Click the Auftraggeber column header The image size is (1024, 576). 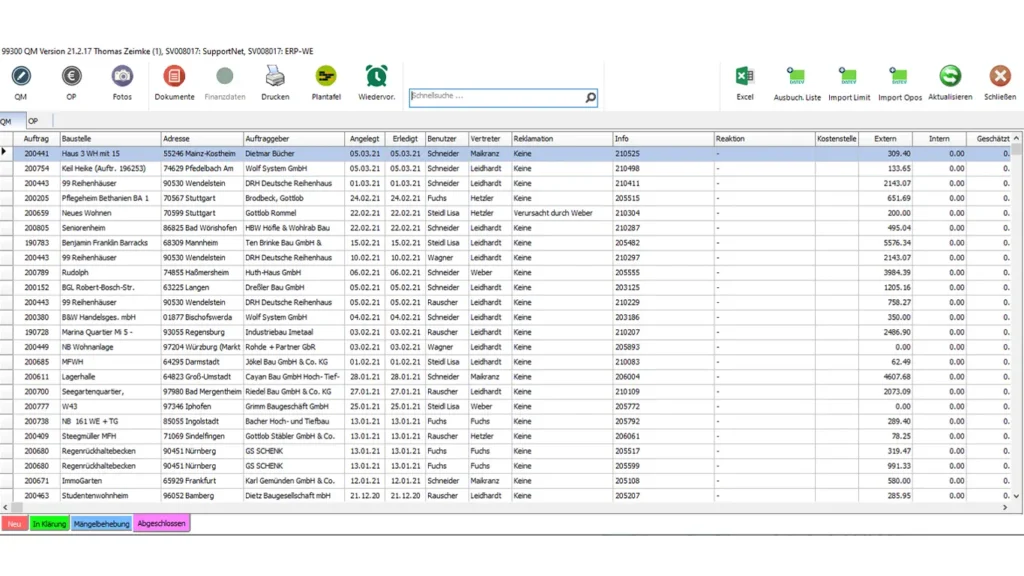(293, 139)
